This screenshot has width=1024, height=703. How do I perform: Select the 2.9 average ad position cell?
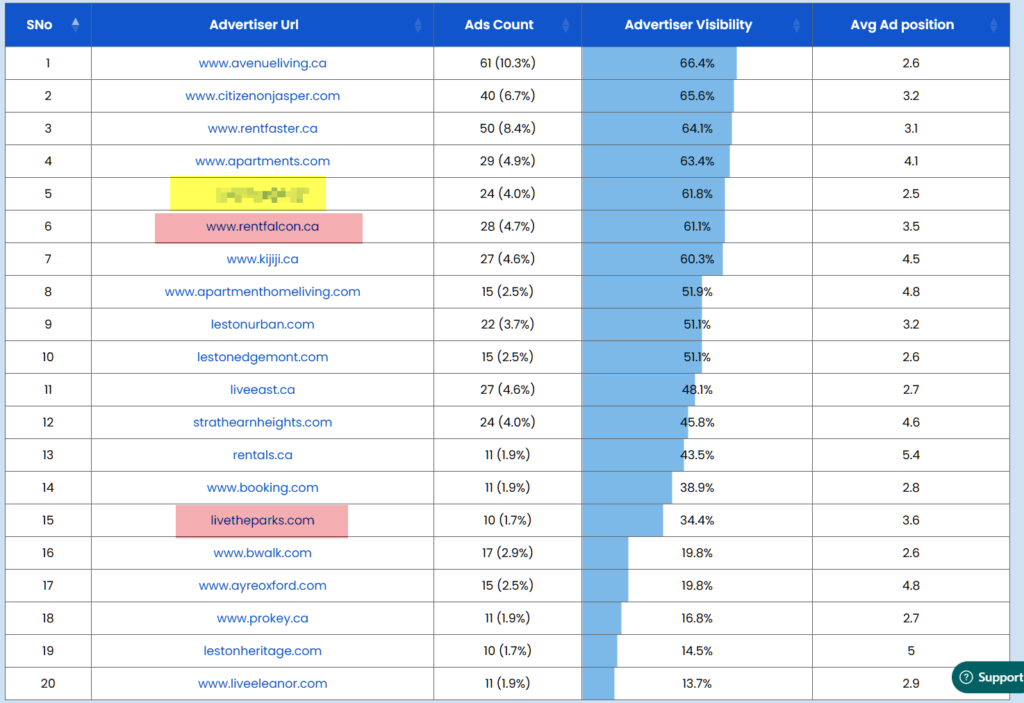click(911, 684)
